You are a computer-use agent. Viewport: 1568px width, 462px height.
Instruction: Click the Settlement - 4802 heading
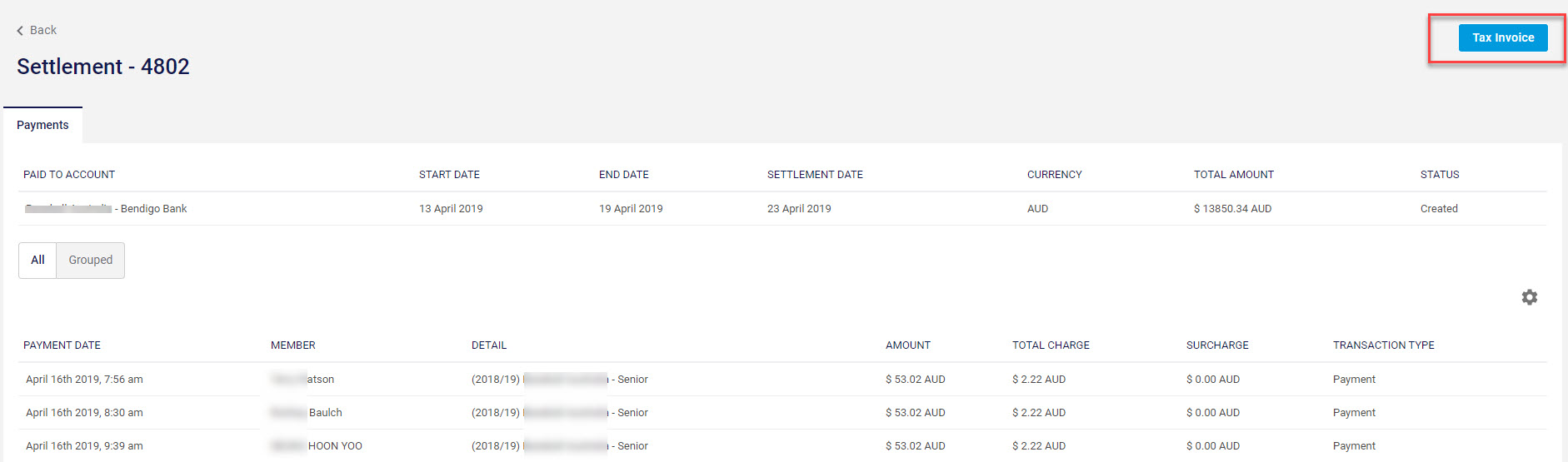[103, 67]
